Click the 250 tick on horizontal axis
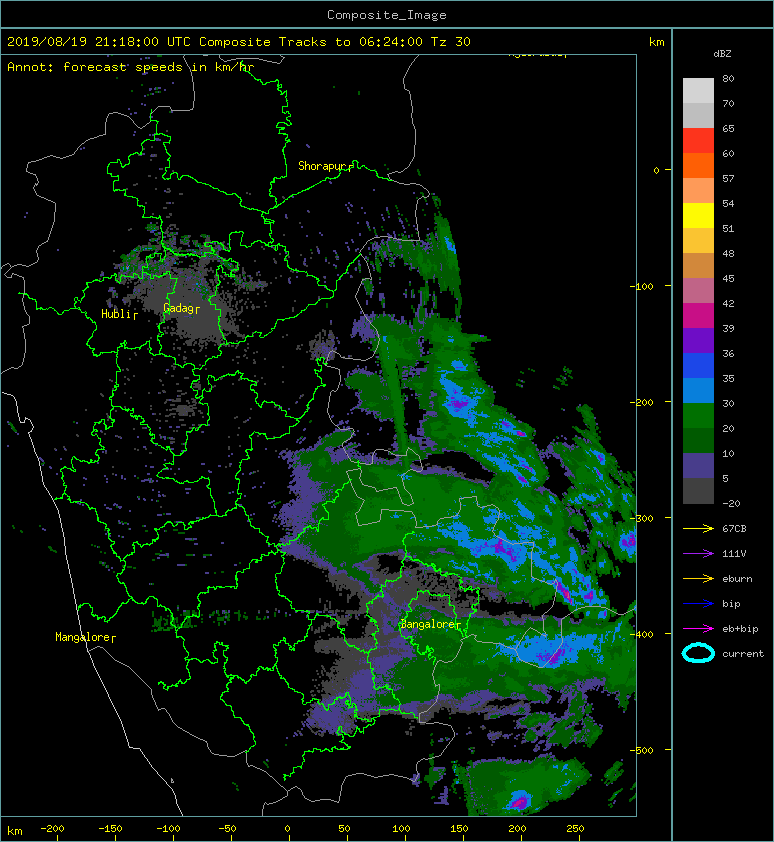Screen dimensions: 774x842 (x=575, y=829)
